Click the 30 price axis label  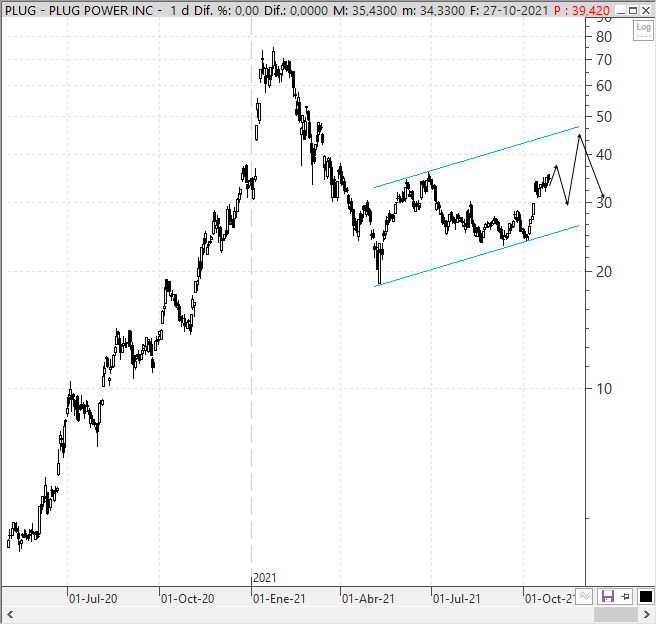tap(604, 203)
